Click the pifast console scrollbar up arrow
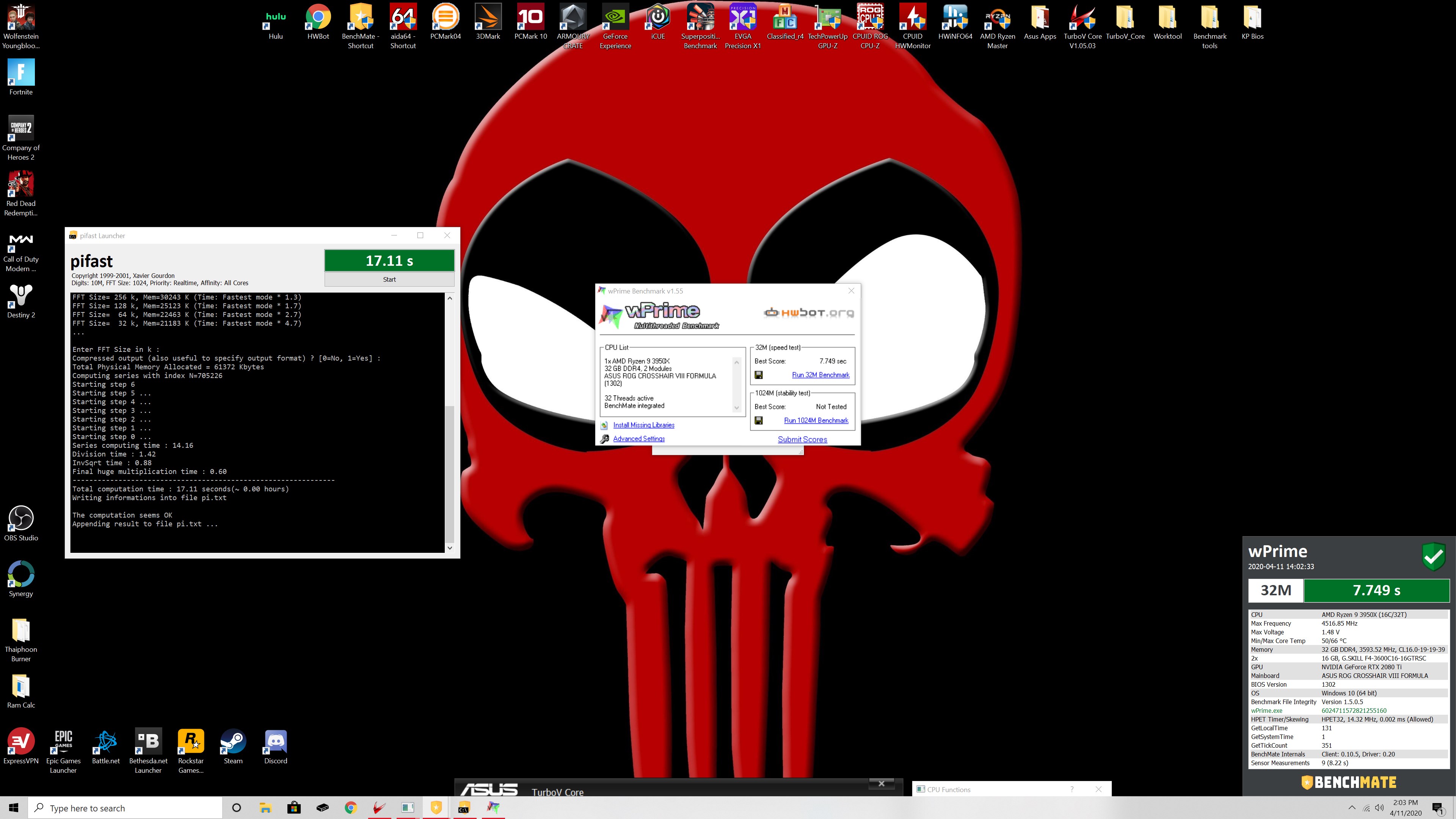The width and height of the screenshot is (1456, 819). [449, 298]
